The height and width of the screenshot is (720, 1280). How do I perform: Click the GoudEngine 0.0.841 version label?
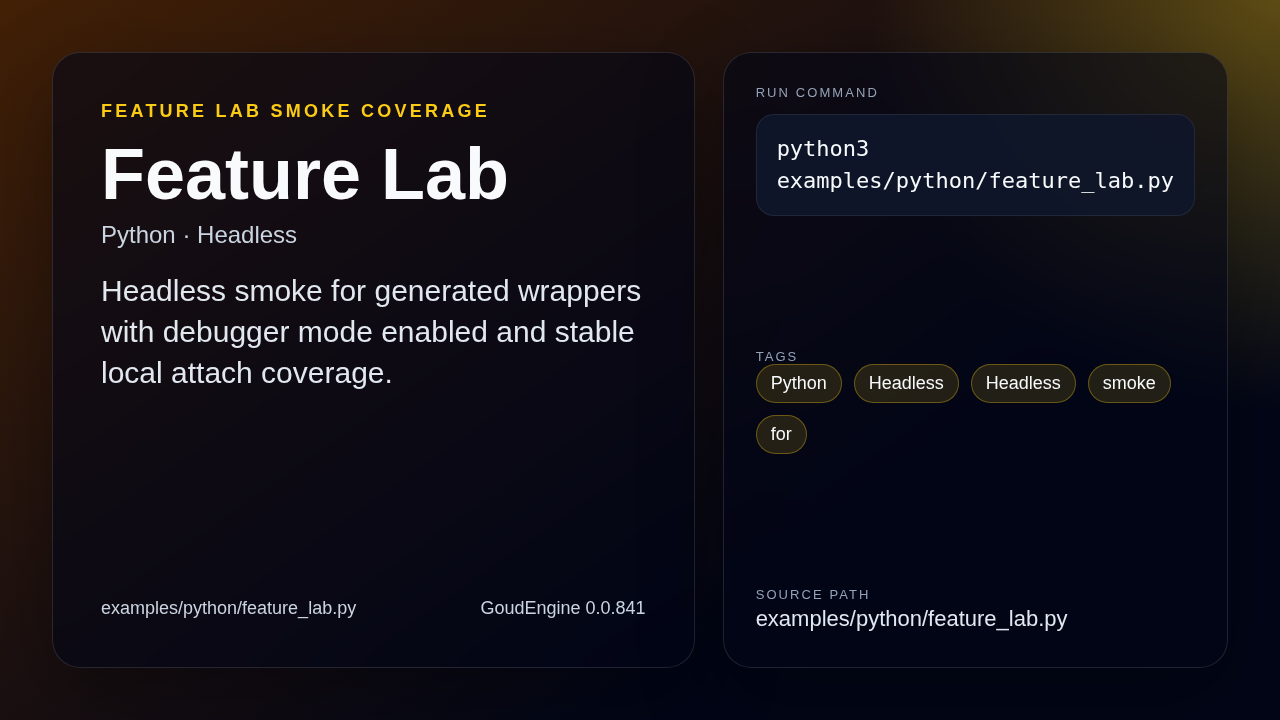563,607
